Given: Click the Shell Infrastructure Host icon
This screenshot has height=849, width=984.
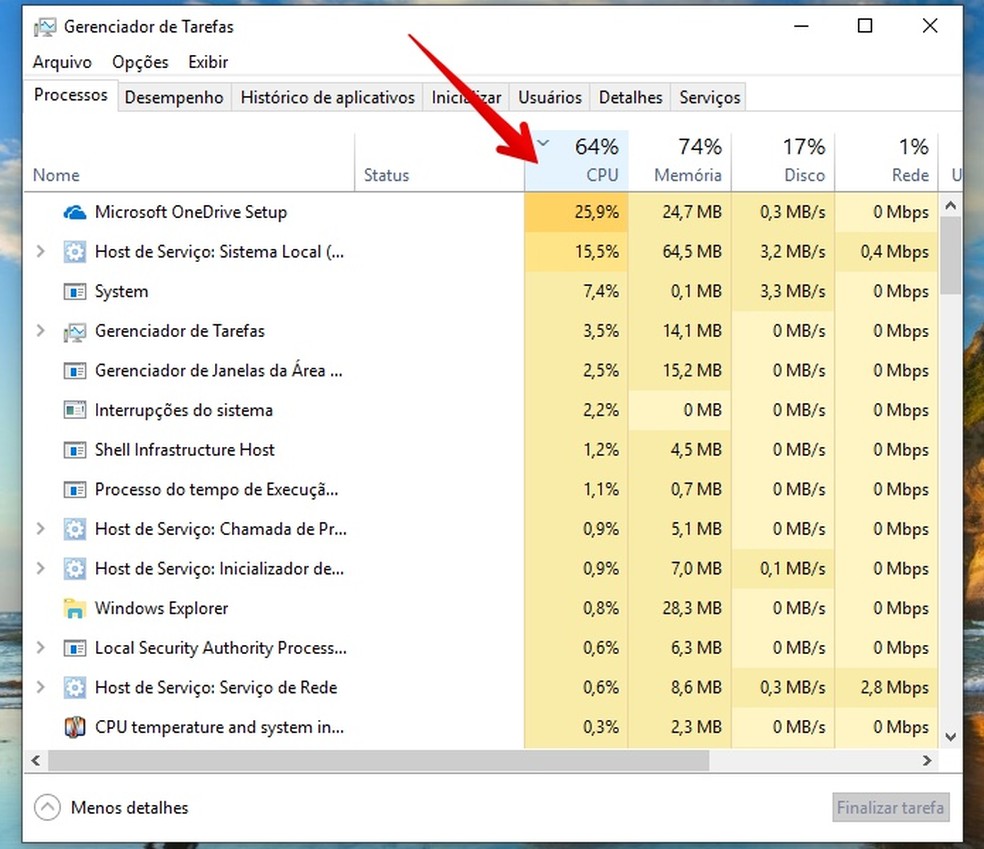Looking at the screenshot, I should click(x=75, y=450).
